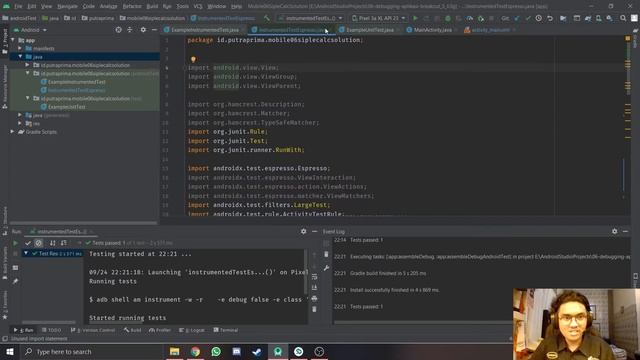Open the File menu
640x360 pixels.
coord(18,6)
